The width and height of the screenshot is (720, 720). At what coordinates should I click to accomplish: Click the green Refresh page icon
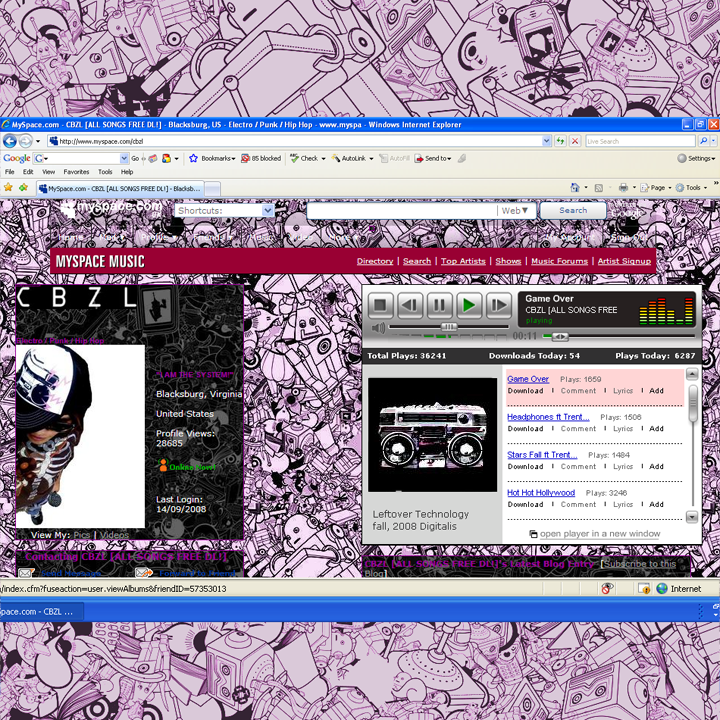click(x=560, y=141)
